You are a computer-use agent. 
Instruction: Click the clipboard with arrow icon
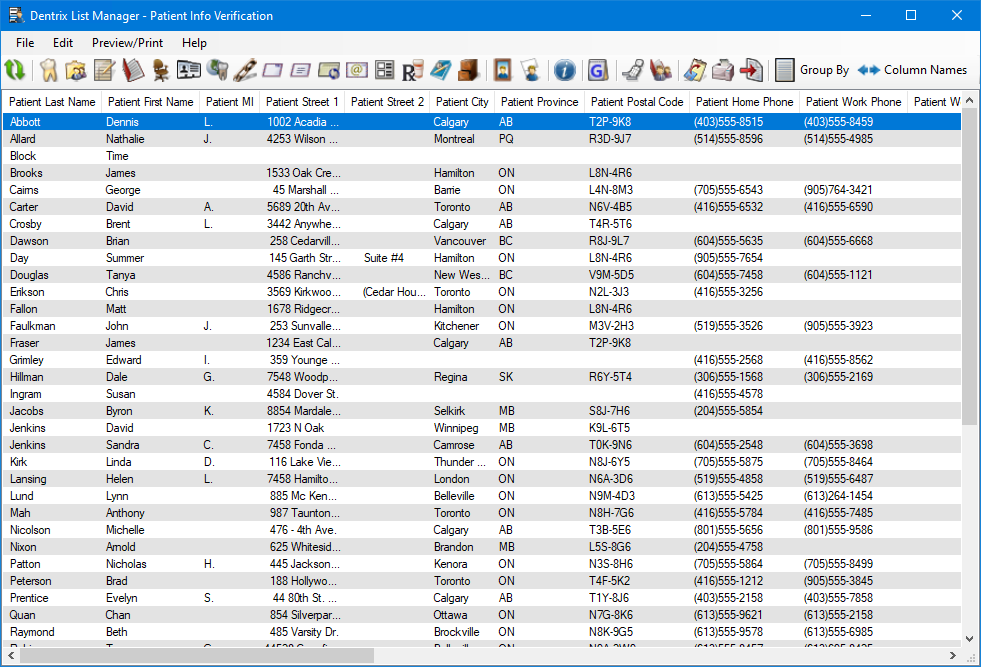point(694,69)
